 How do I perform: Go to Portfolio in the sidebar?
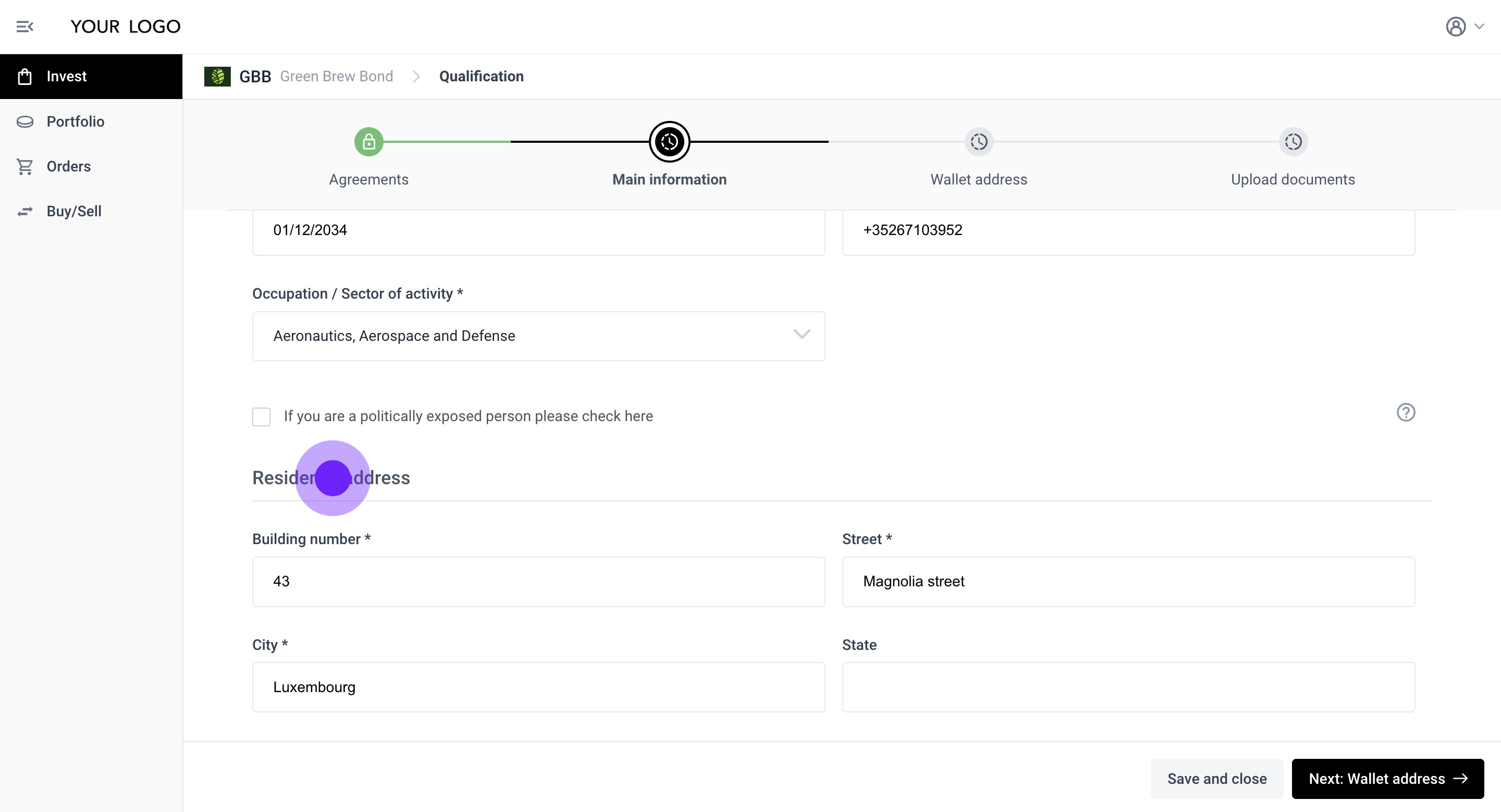pos(75,121)
